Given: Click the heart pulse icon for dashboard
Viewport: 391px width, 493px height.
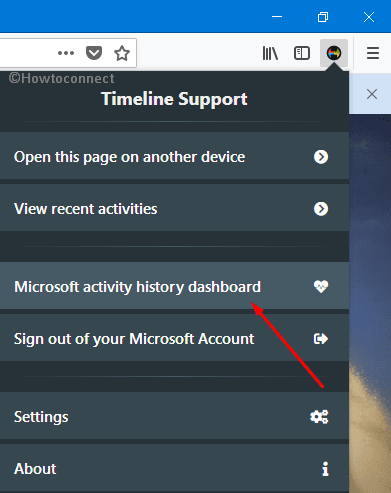Looking at the screenshot, I should (x=321, y=286).
